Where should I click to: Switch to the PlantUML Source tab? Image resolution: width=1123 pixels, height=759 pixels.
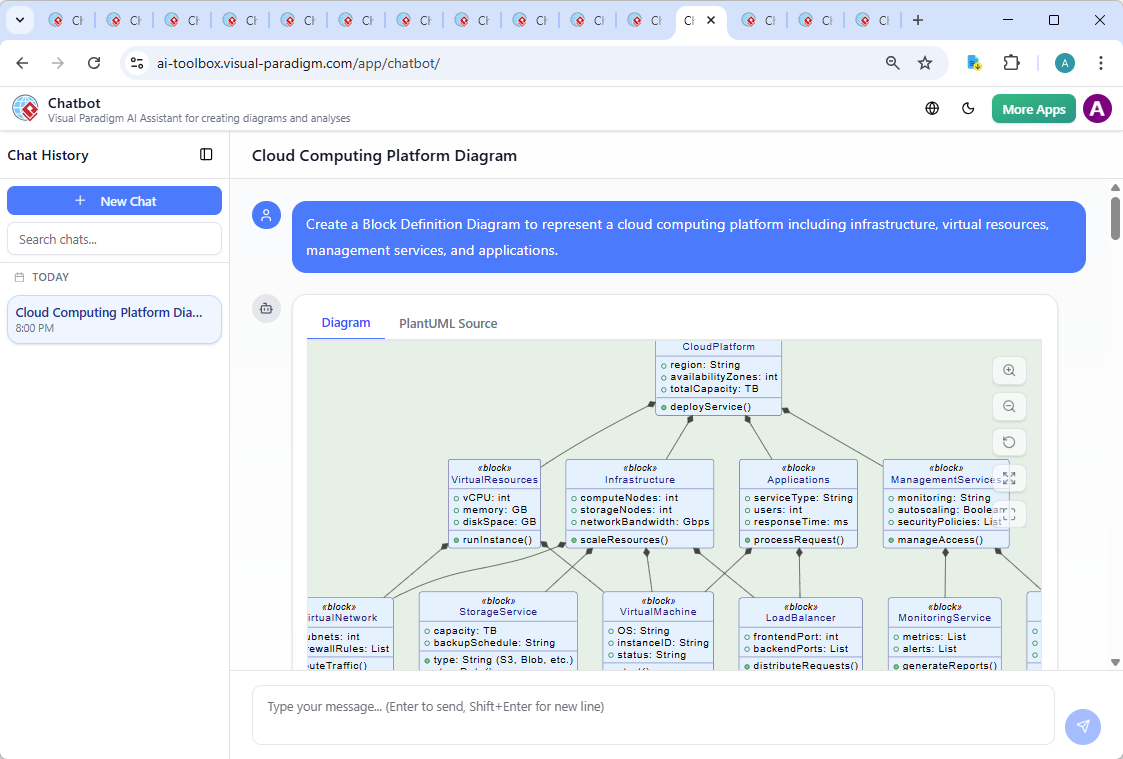coord(448,324)
